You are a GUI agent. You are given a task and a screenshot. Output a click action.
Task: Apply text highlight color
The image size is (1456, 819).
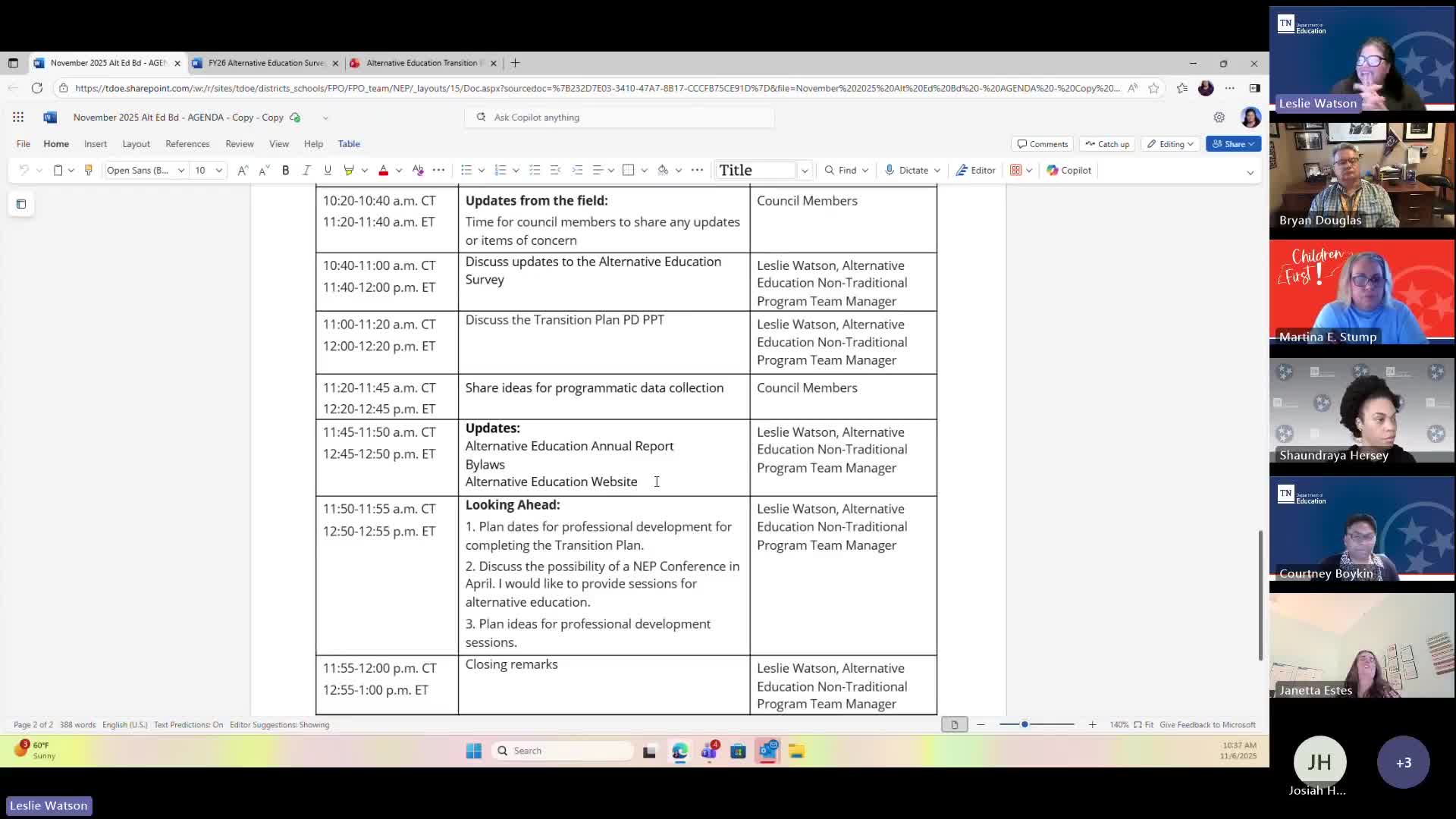(x=349, y=171)
